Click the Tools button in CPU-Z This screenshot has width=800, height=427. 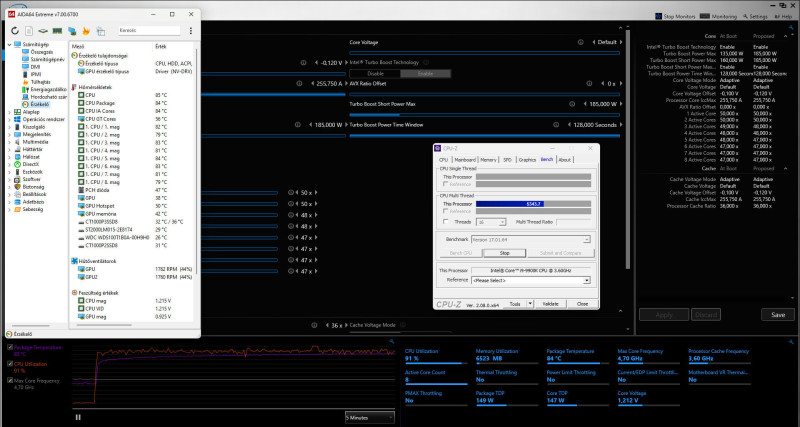pyautogui.click(x=515, y=304)
